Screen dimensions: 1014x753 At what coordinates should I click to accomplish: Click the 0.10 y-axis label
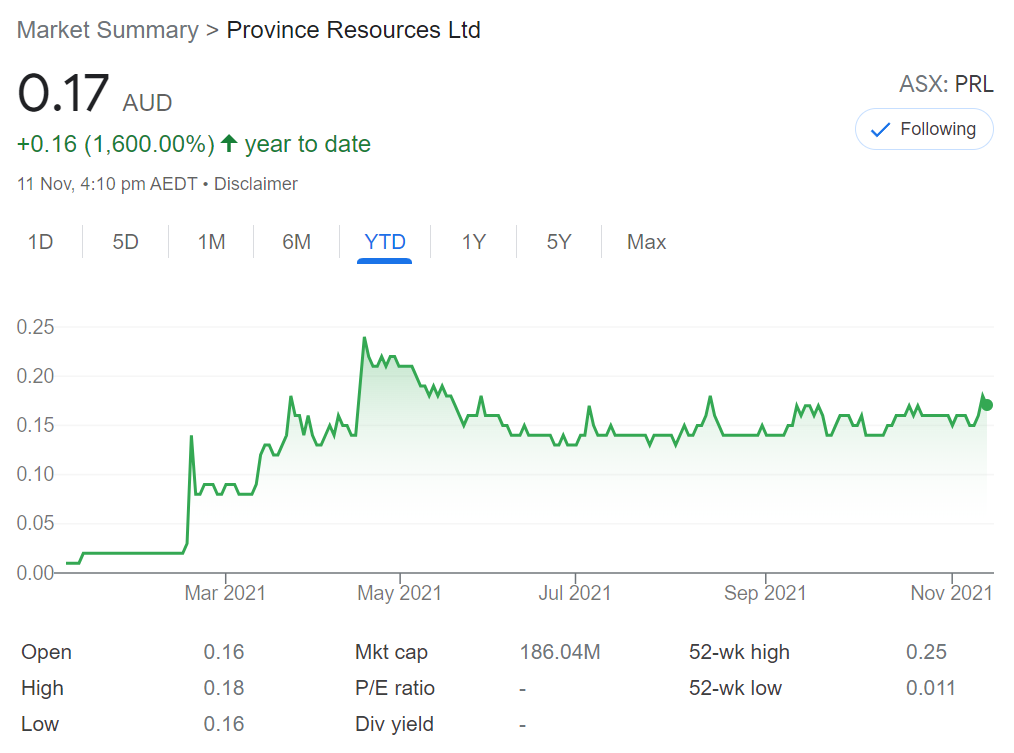click(x=36, y=474)
